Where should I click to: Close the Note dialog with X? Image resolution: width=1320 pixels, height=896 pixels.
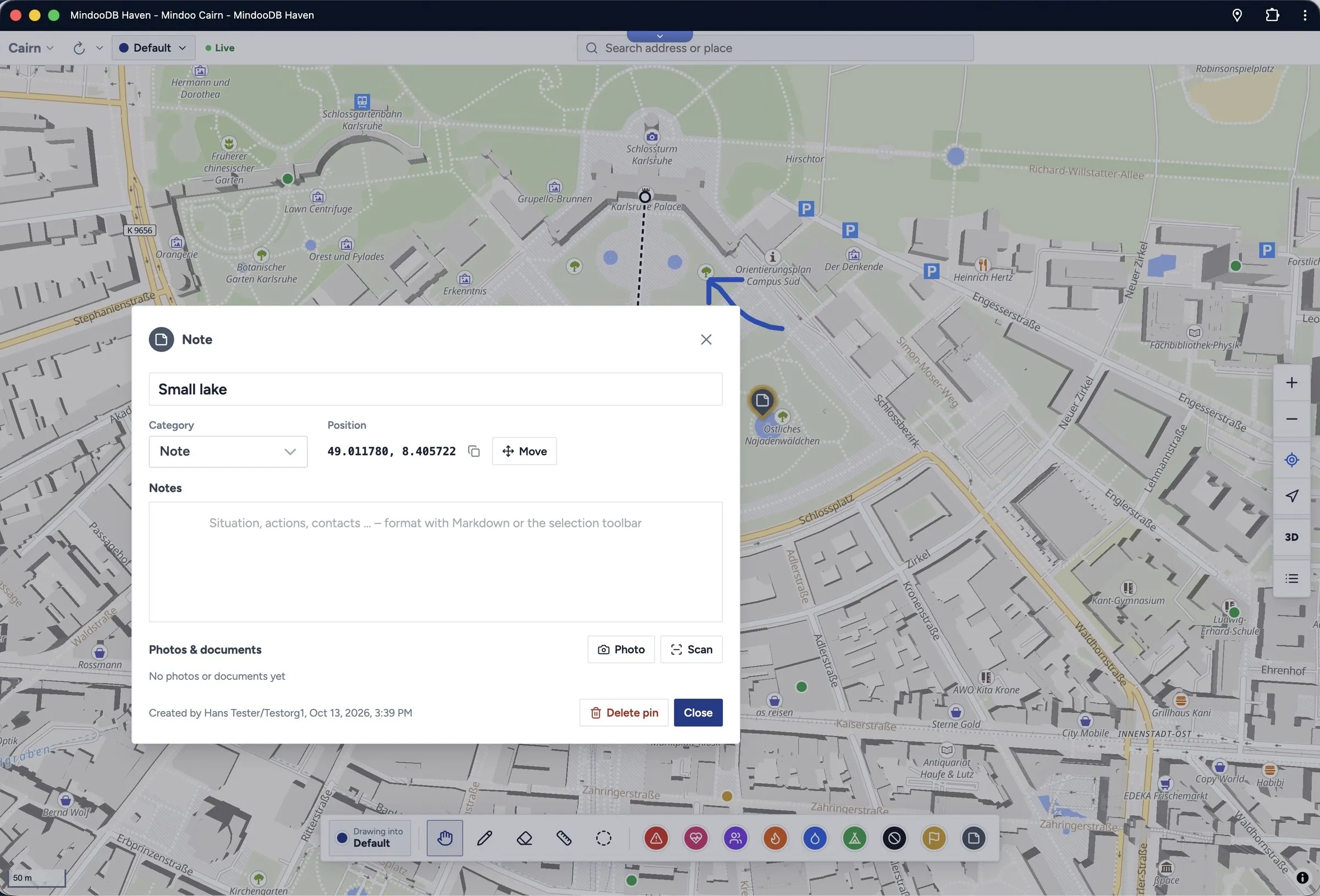[706, 340]
